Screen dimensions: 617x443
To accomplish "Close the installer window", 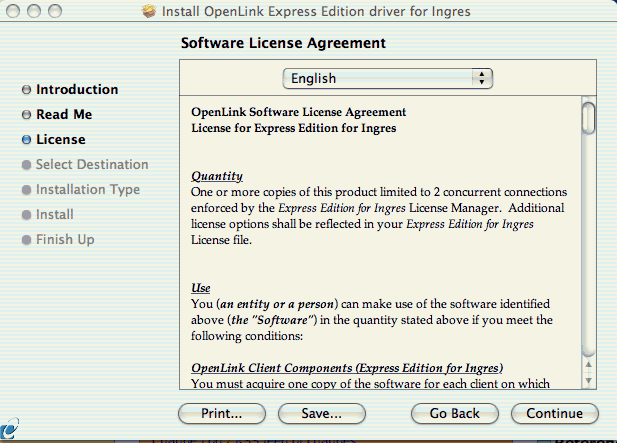I will coord(13,11).
